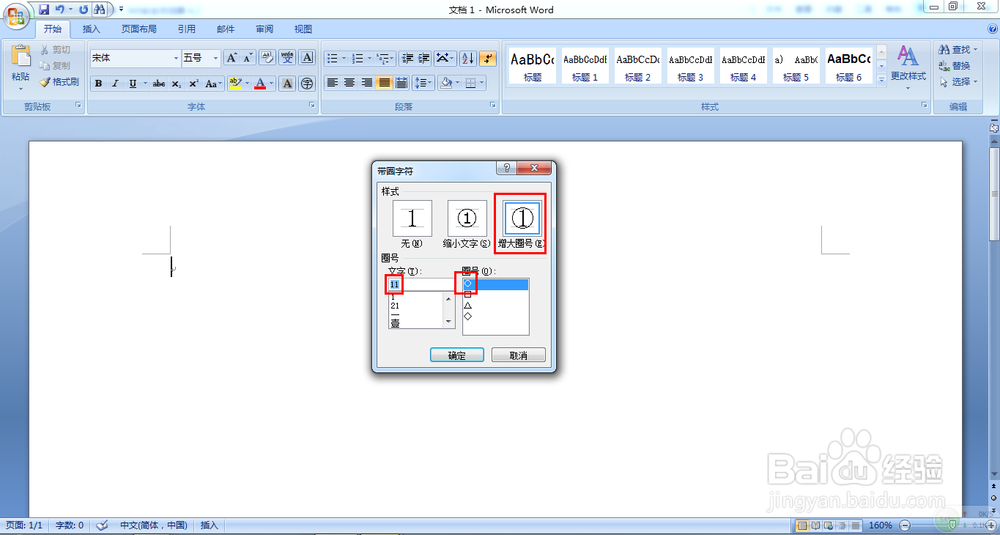Switch to the 视图 tab
The image size is (1000, 535).
pyautogui.click(x=303, y=29)
